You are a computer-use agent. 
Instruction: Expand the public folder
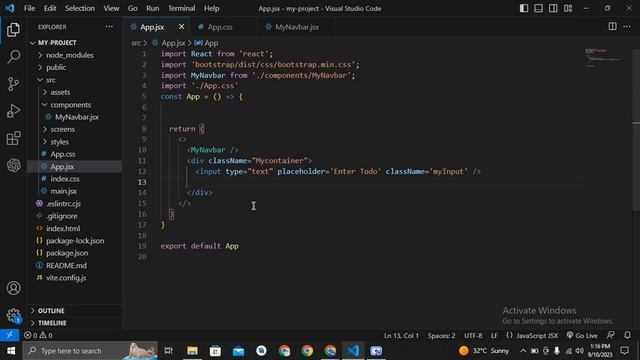[75, 67]
